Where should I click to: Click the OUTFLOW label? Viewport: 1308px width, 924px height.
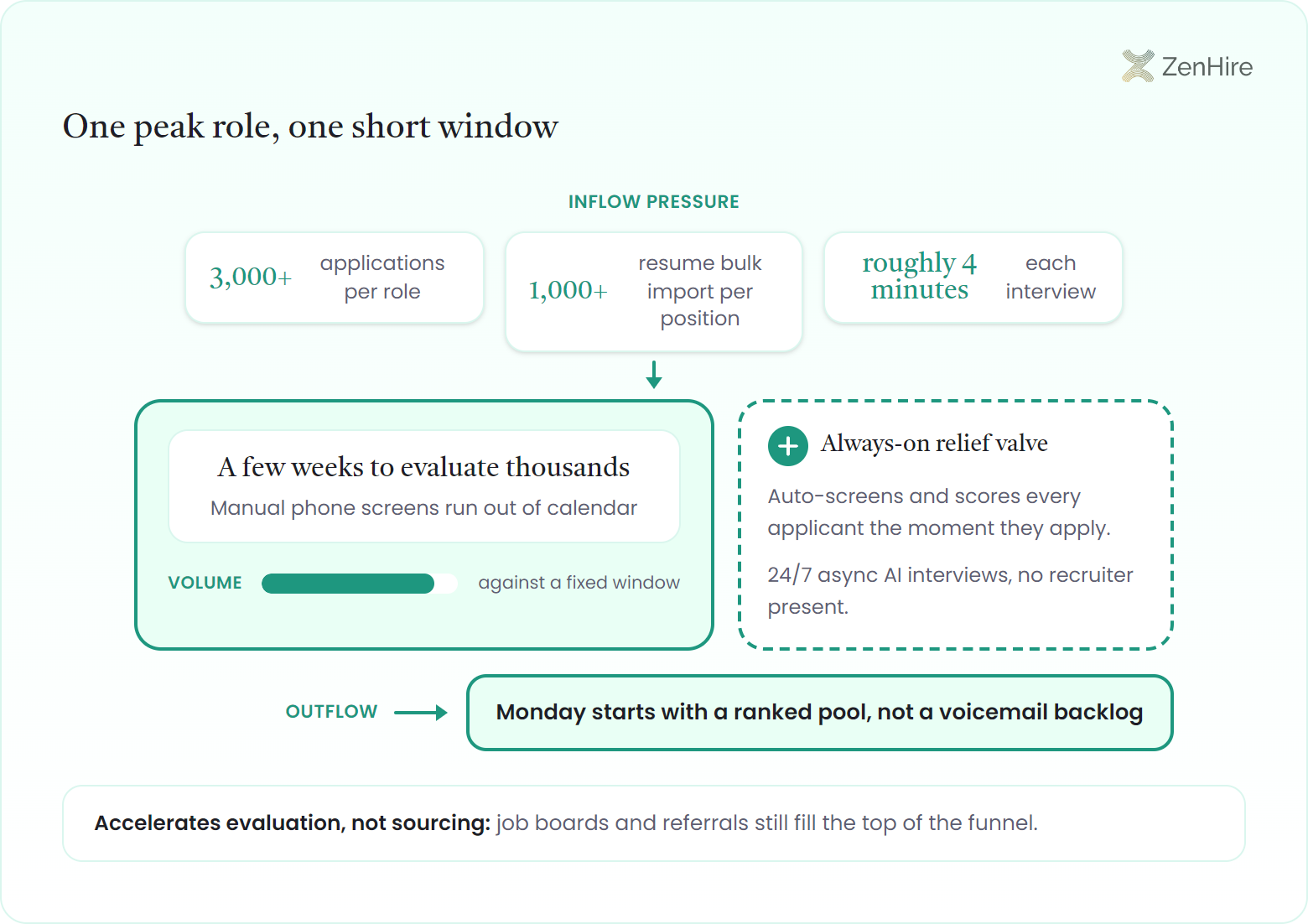[x=331, y=712]
